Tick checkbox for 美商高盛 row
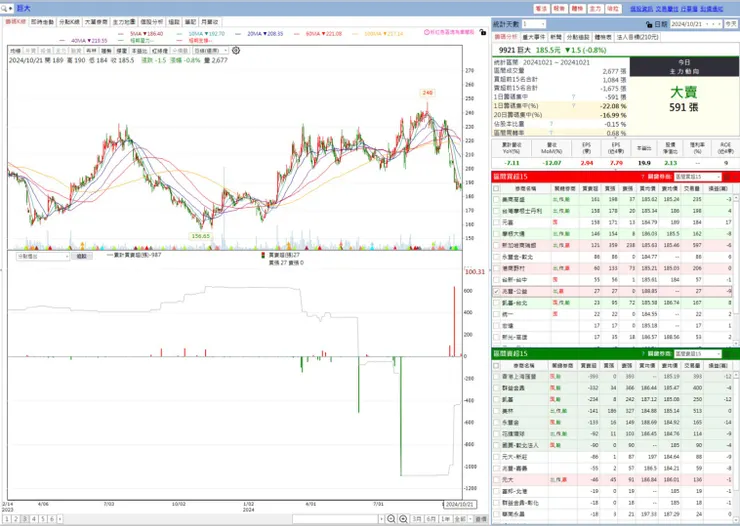This screenshot has height=526, width=740. [x=496, y=200]
